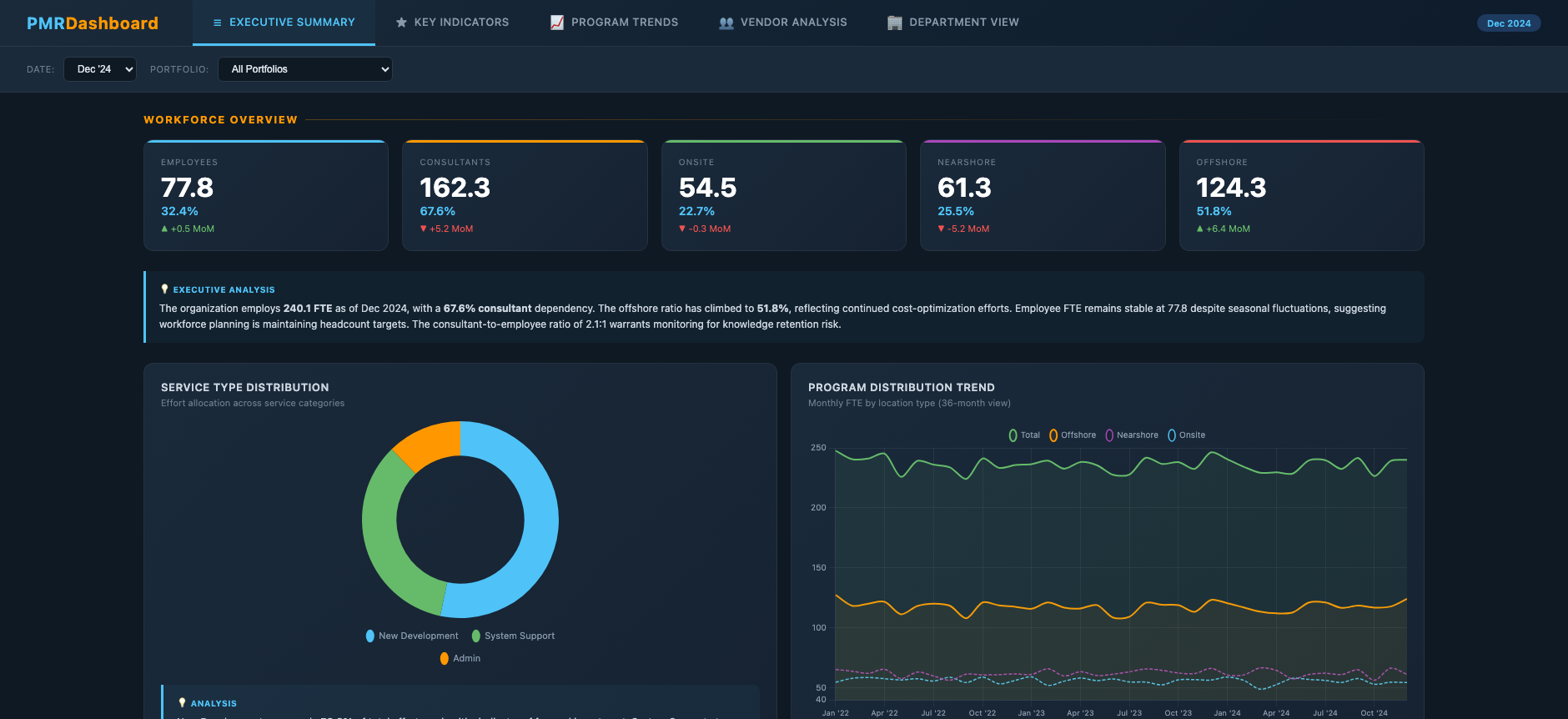Click the 67.6% consultants percentage
The width and height of the screenshot is (1568, 719).
[x=438, y=211]
